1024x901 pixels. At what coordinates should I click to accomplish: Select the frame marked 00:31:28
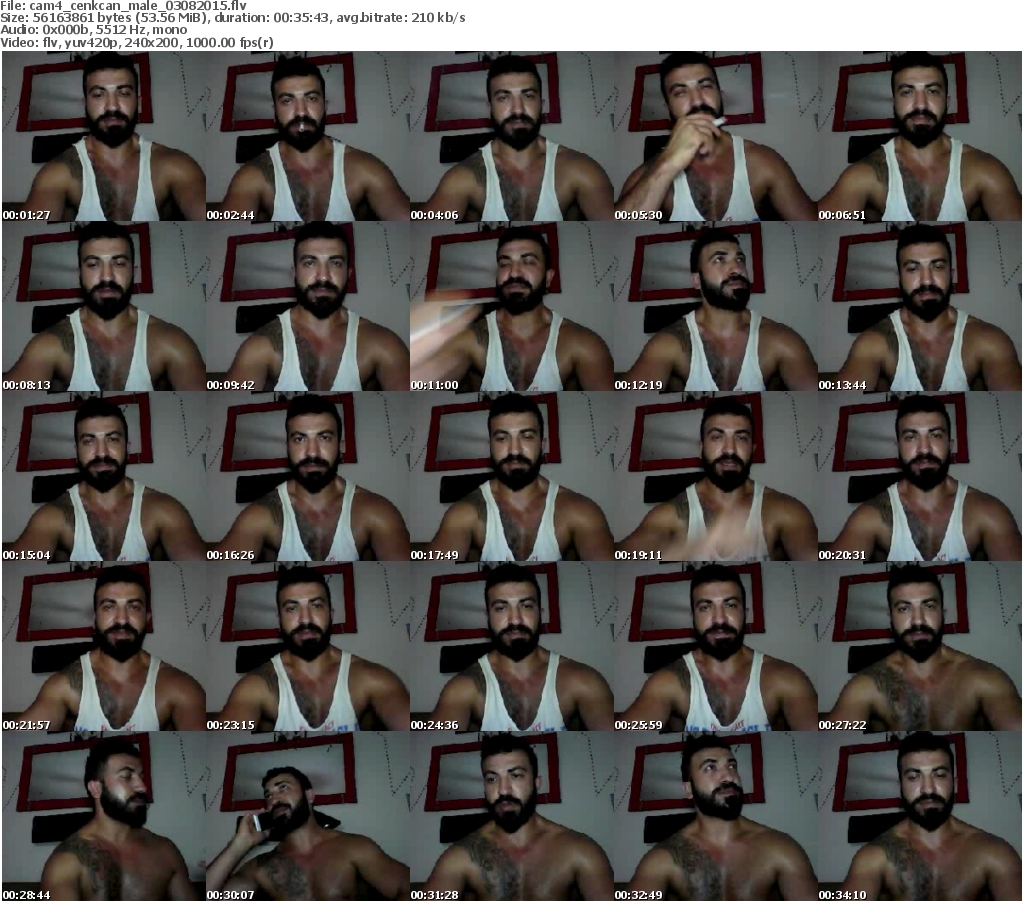tap(512, 816)
